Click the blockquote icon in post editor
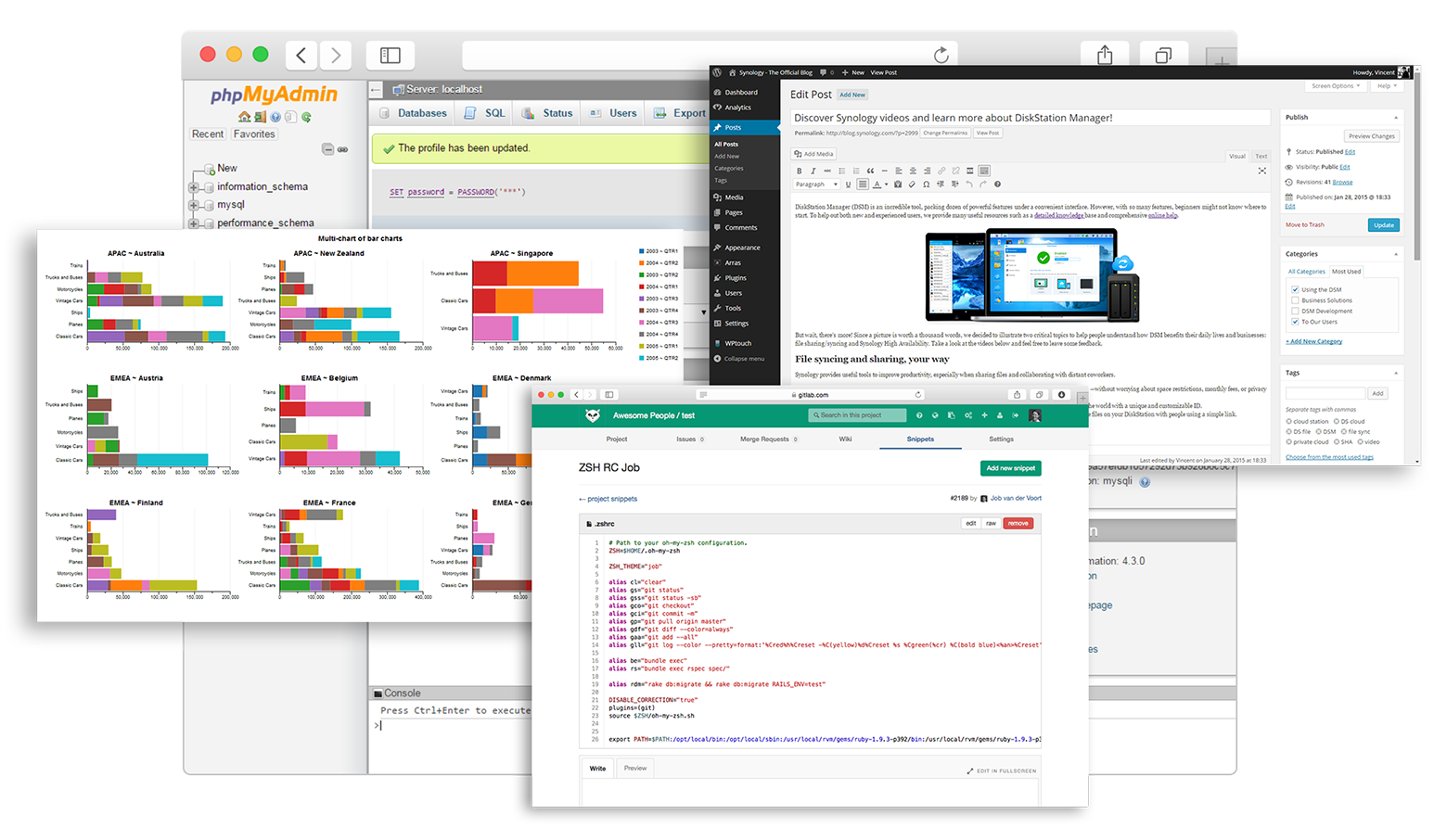 (x=870, y=171)
